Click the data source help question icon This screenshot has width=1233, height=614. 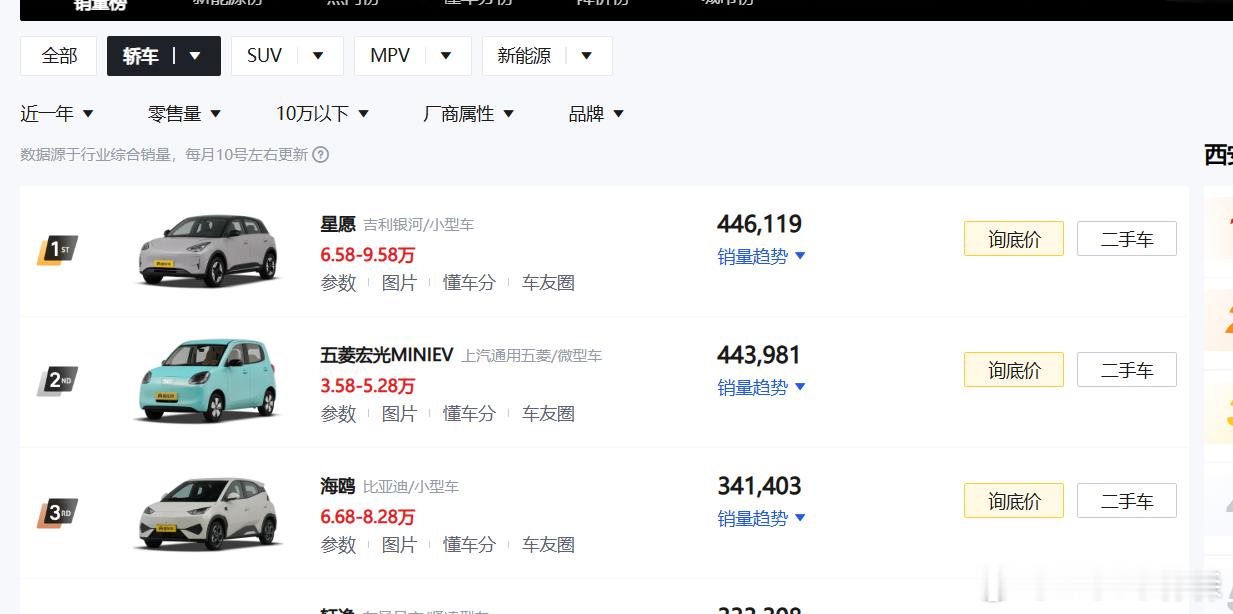coord(321,155)
